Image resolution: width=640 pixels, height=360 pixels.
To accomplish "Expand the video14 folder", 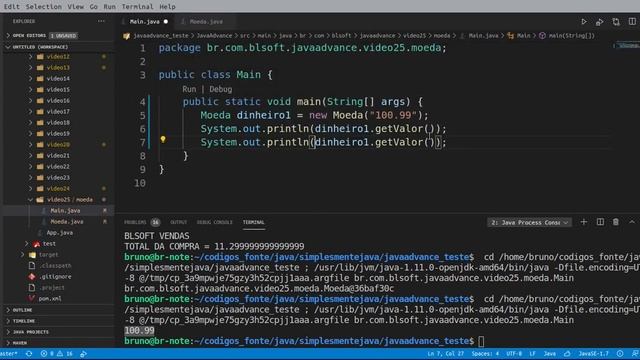I will (59, 78).
